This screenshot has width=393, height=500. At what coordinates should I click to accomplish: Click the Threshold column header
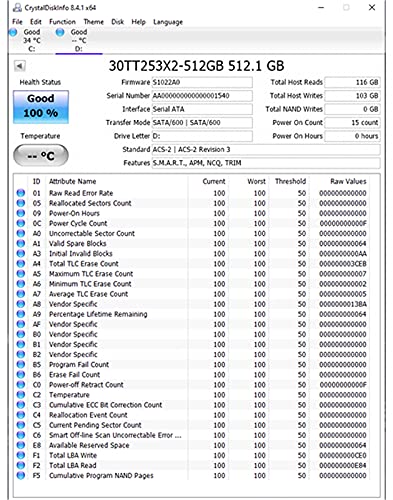pyautogui.click(x=290, y=181)
